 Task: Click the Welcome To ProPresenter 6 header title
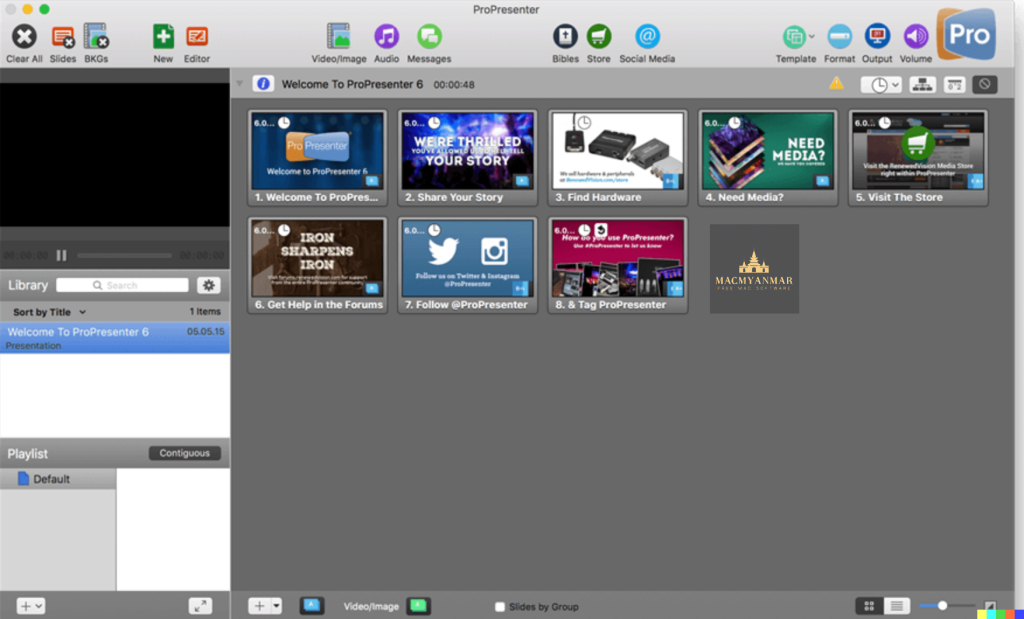coord(352,84)
